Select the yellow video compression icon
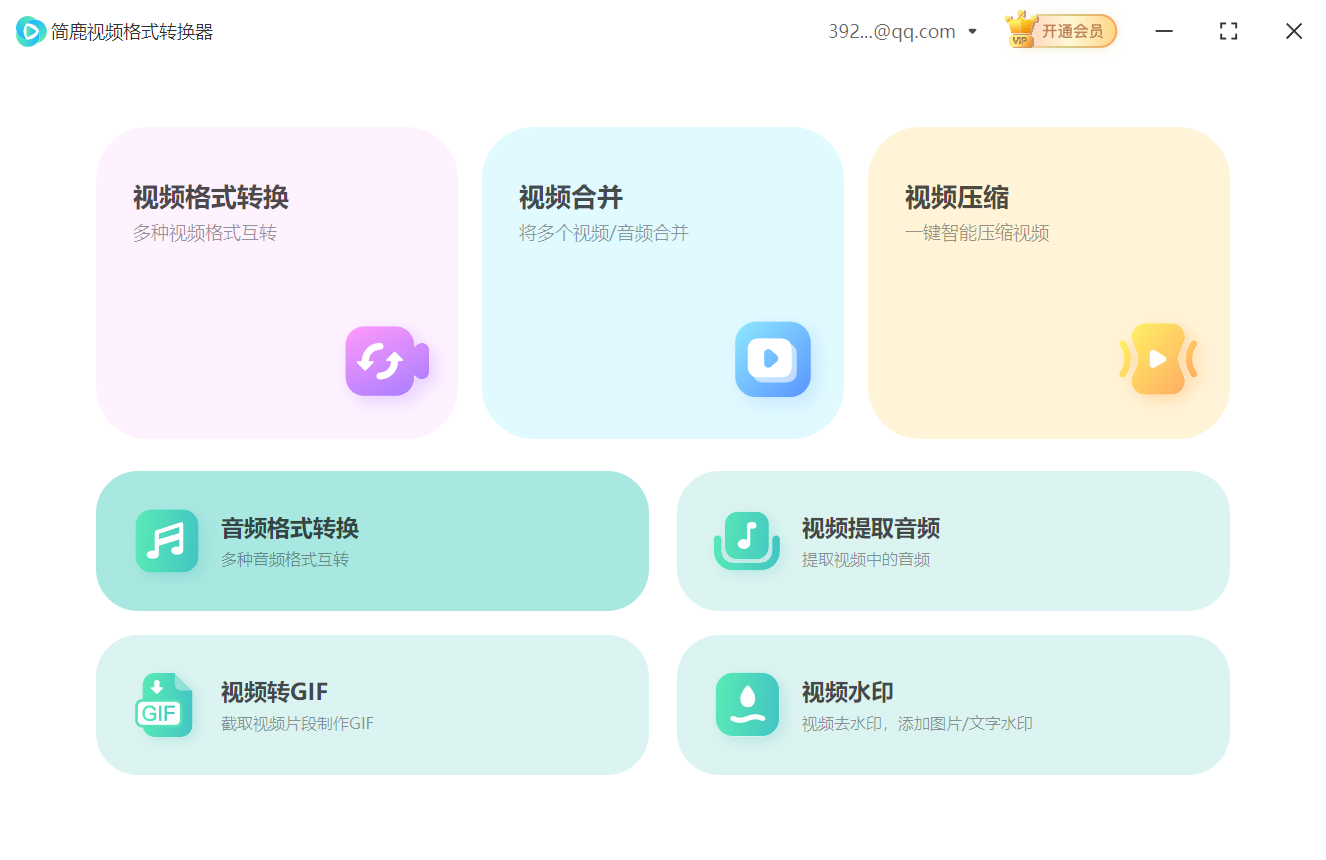This screenshot has width=1326, height=860. click(x=1159, y=360)
